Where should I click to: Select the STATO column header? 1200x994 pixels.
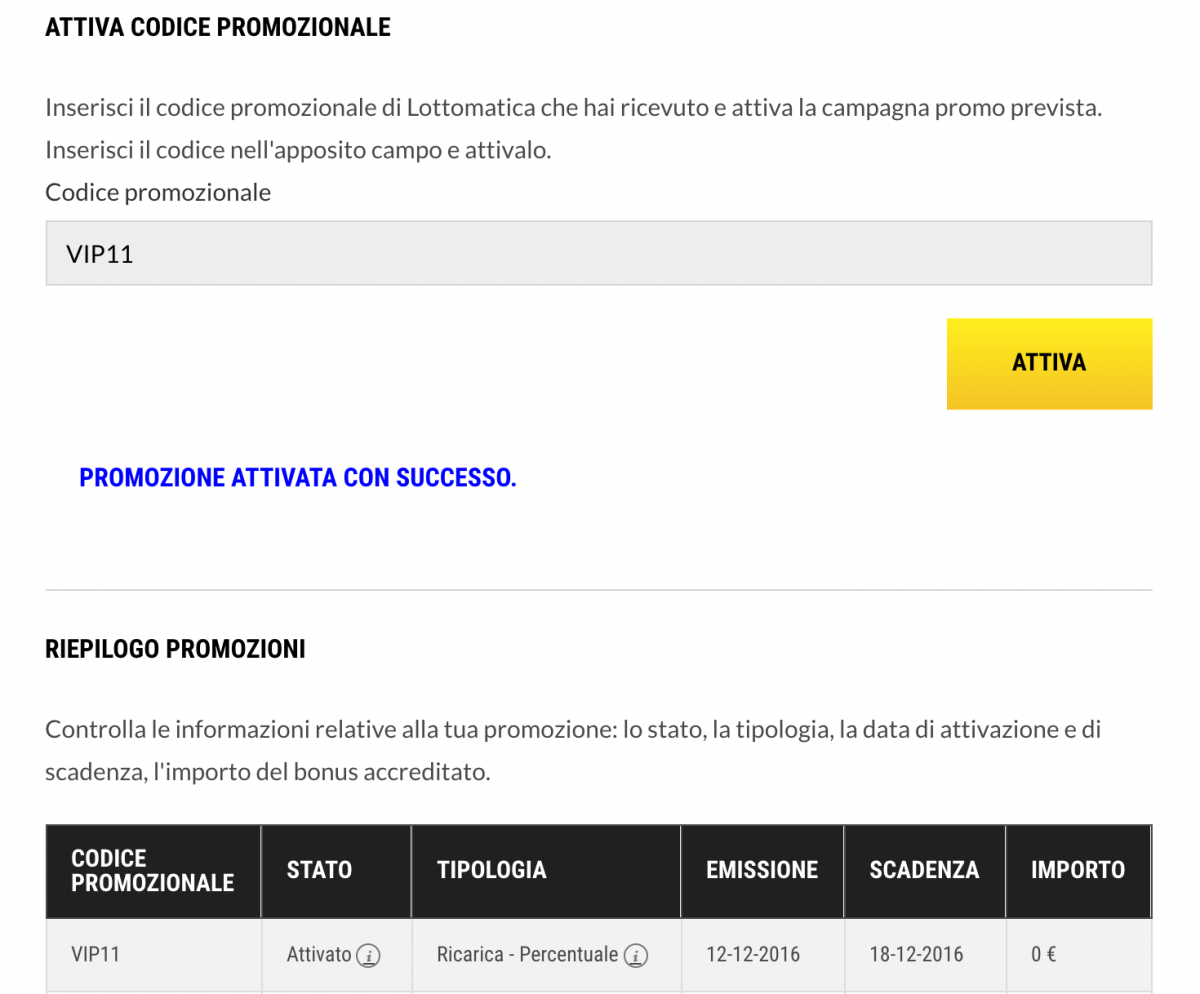(319, 870)
